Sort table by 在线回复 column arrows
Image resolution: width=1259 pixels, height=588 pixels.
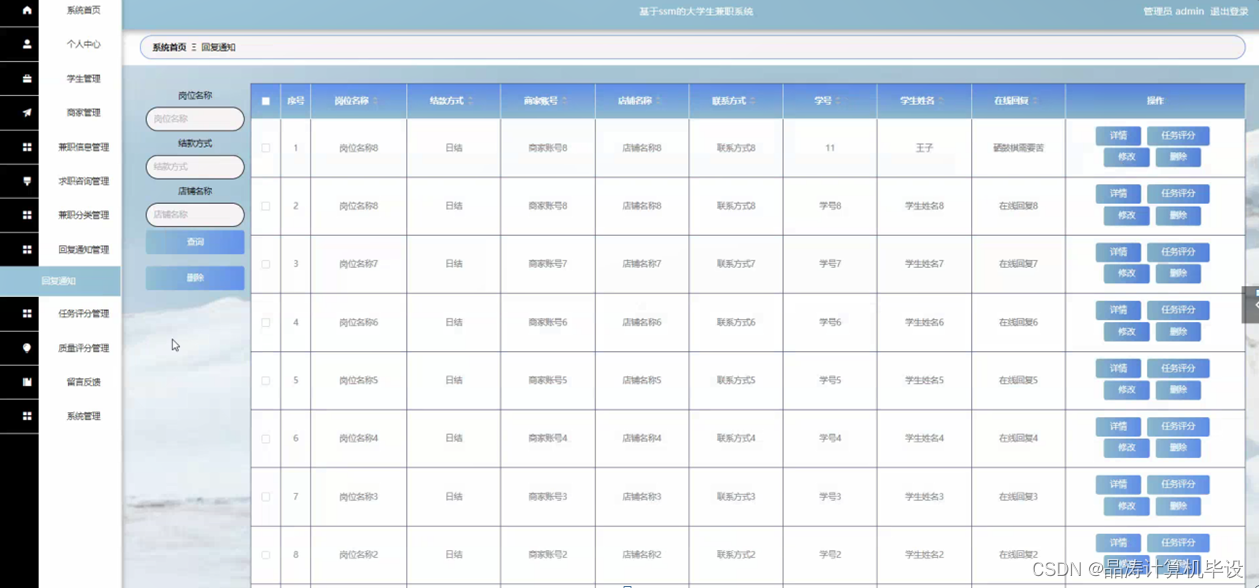pos(1036,101)
